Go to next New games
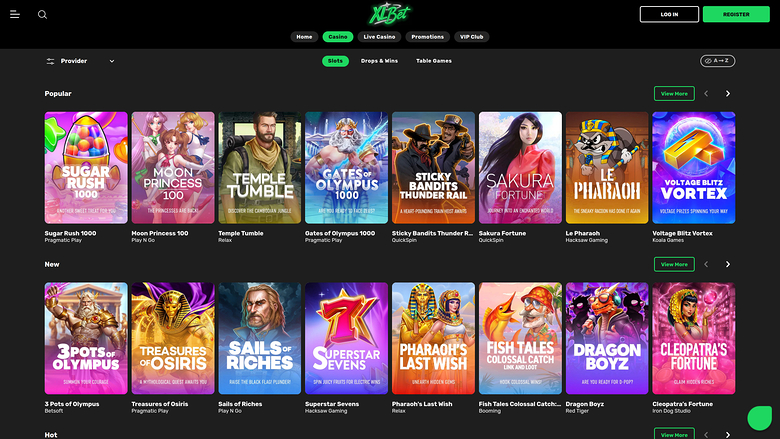 (x=728, y=264)
